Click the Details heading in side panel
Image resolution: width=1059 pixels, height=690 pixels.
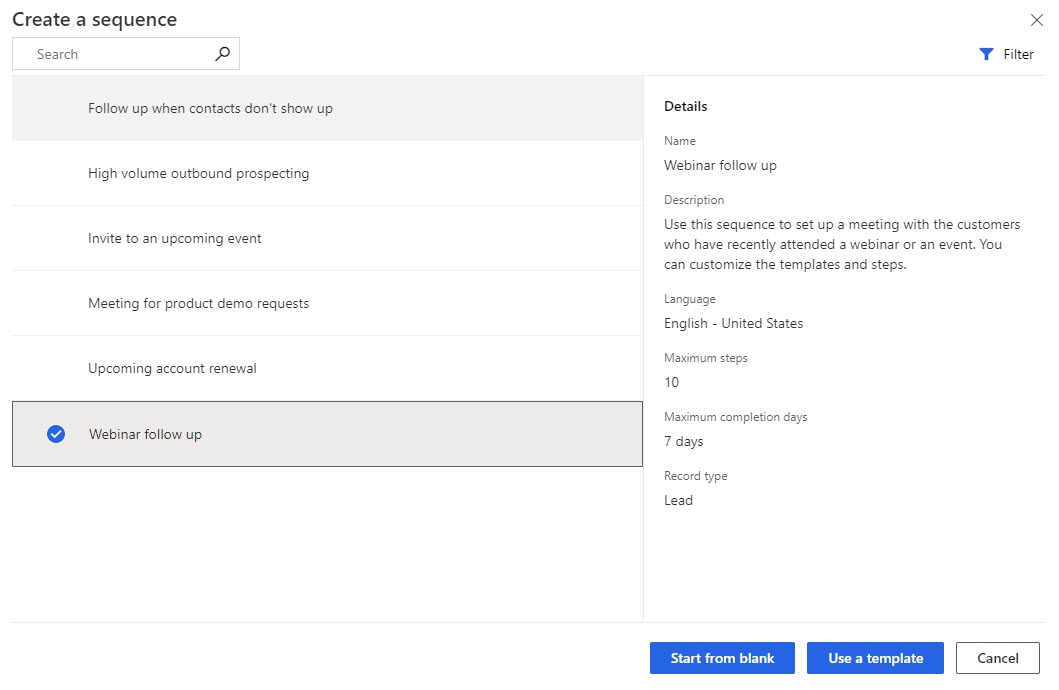coord(685,106)
